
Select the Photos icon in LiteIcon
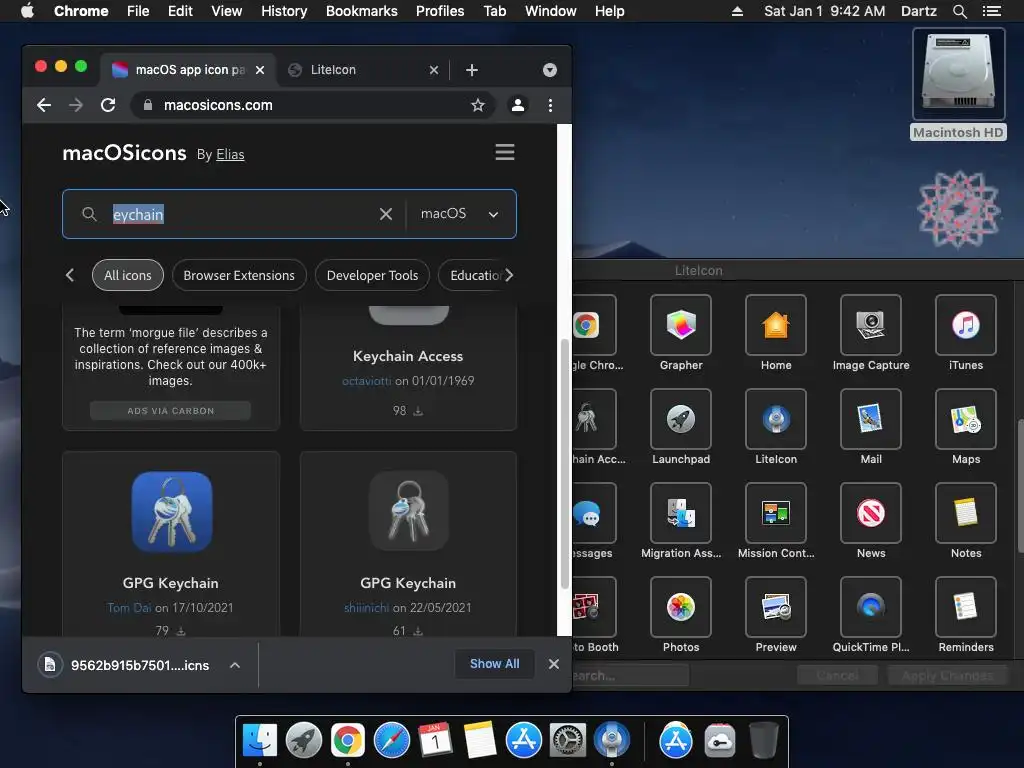pyautogui.click(x=680, y=607)
